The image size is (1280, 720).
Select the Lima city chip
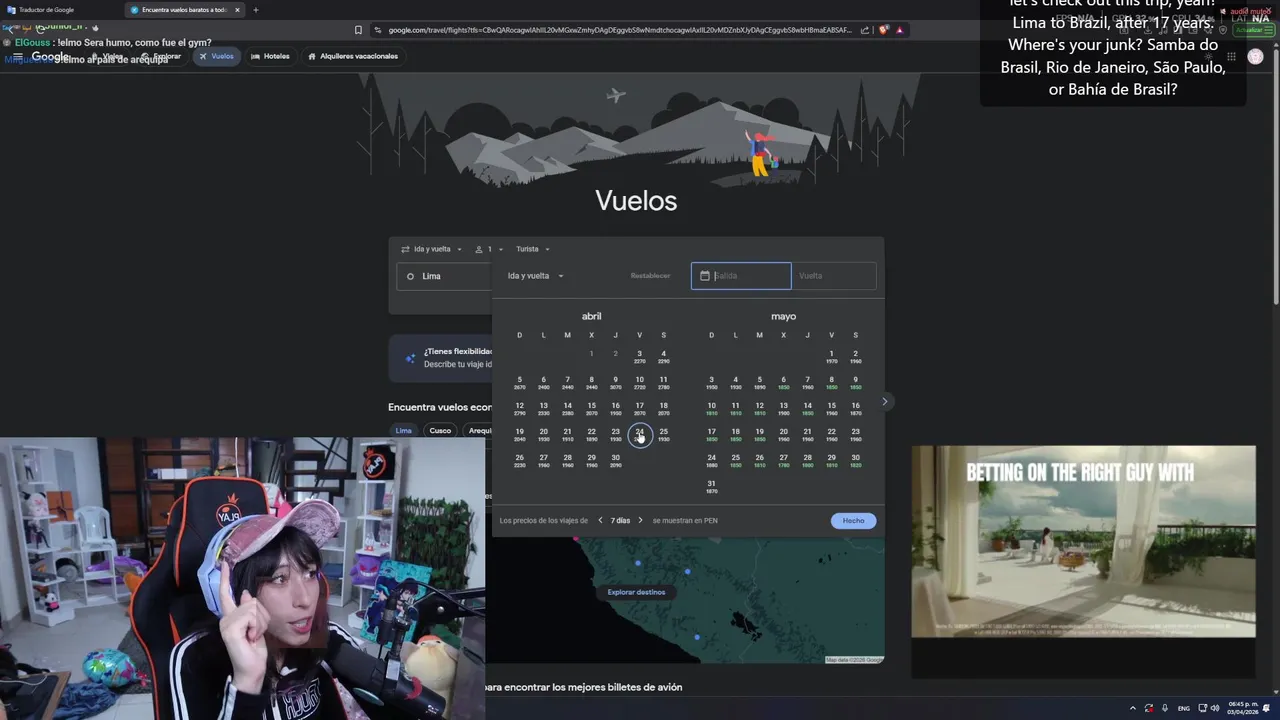[404, 431]
